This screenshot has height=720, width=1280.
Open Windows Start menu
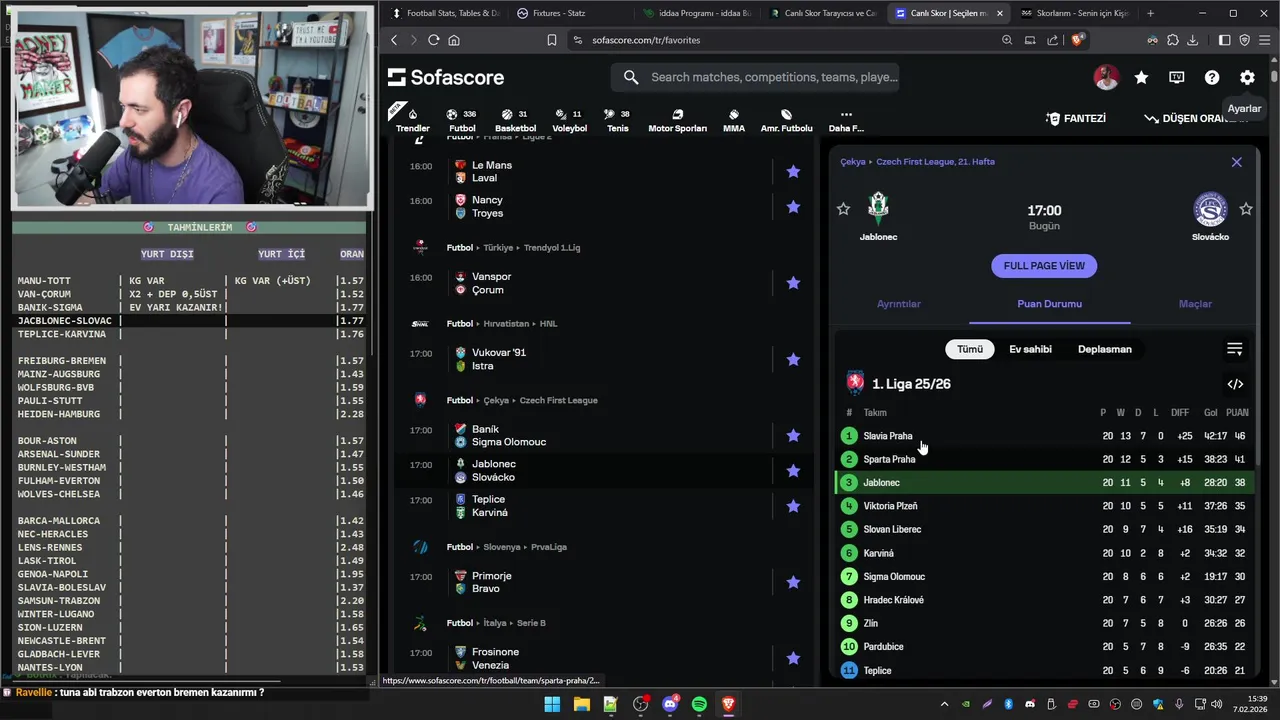tap(552, 704)
